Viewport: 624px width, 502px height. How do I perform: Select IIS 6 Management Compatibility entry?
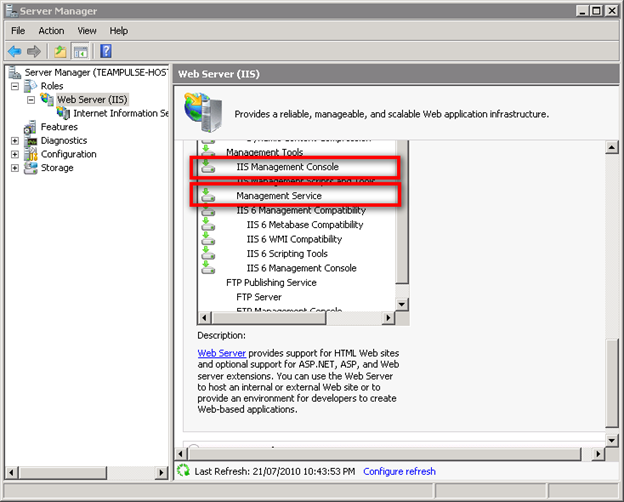point(301,210)
